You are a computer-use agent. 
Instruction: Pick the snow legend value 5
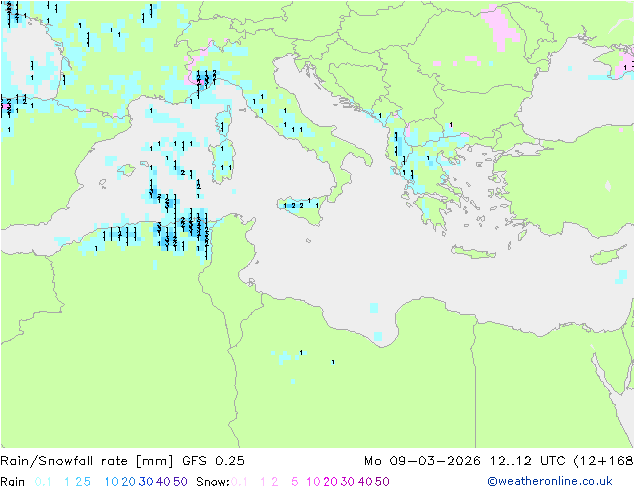tap(295, 482)
